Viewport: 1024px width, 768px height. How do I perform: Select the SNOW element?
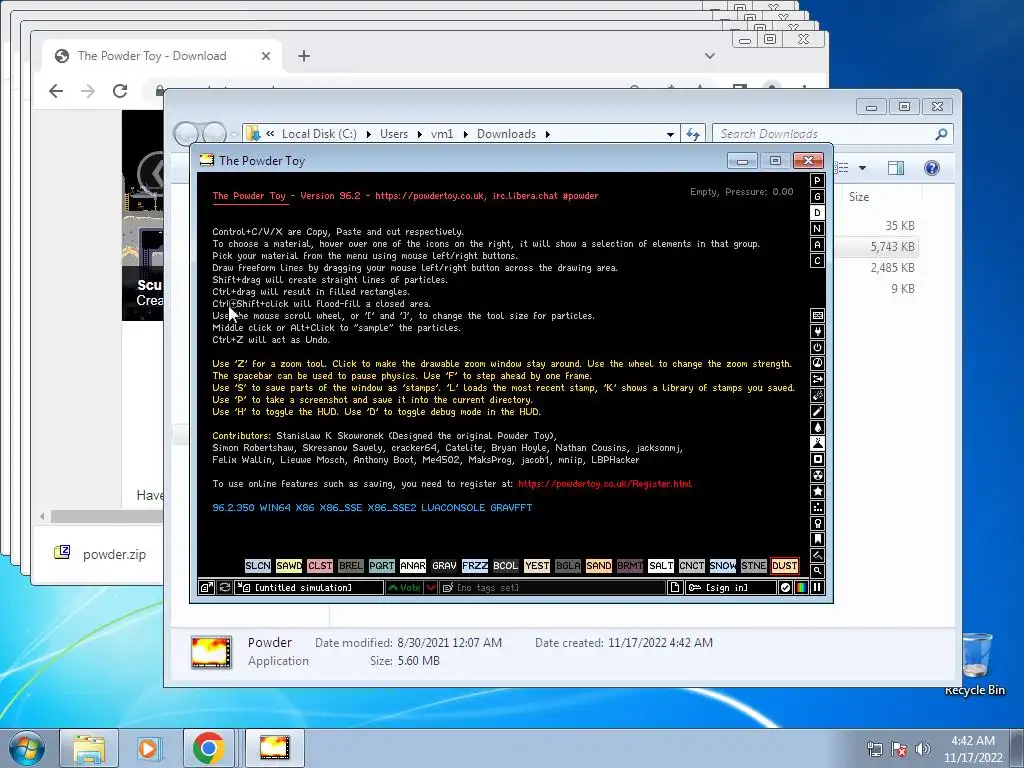[722, 566]
